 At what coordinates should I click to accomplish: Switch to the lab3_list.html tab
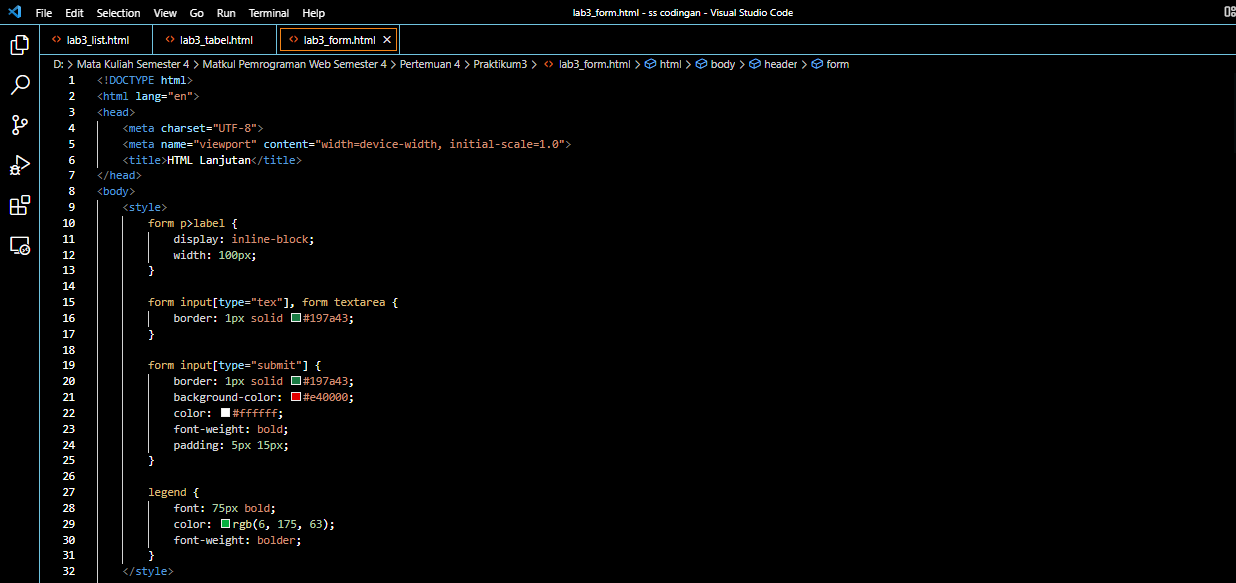[x=99, y=40]
